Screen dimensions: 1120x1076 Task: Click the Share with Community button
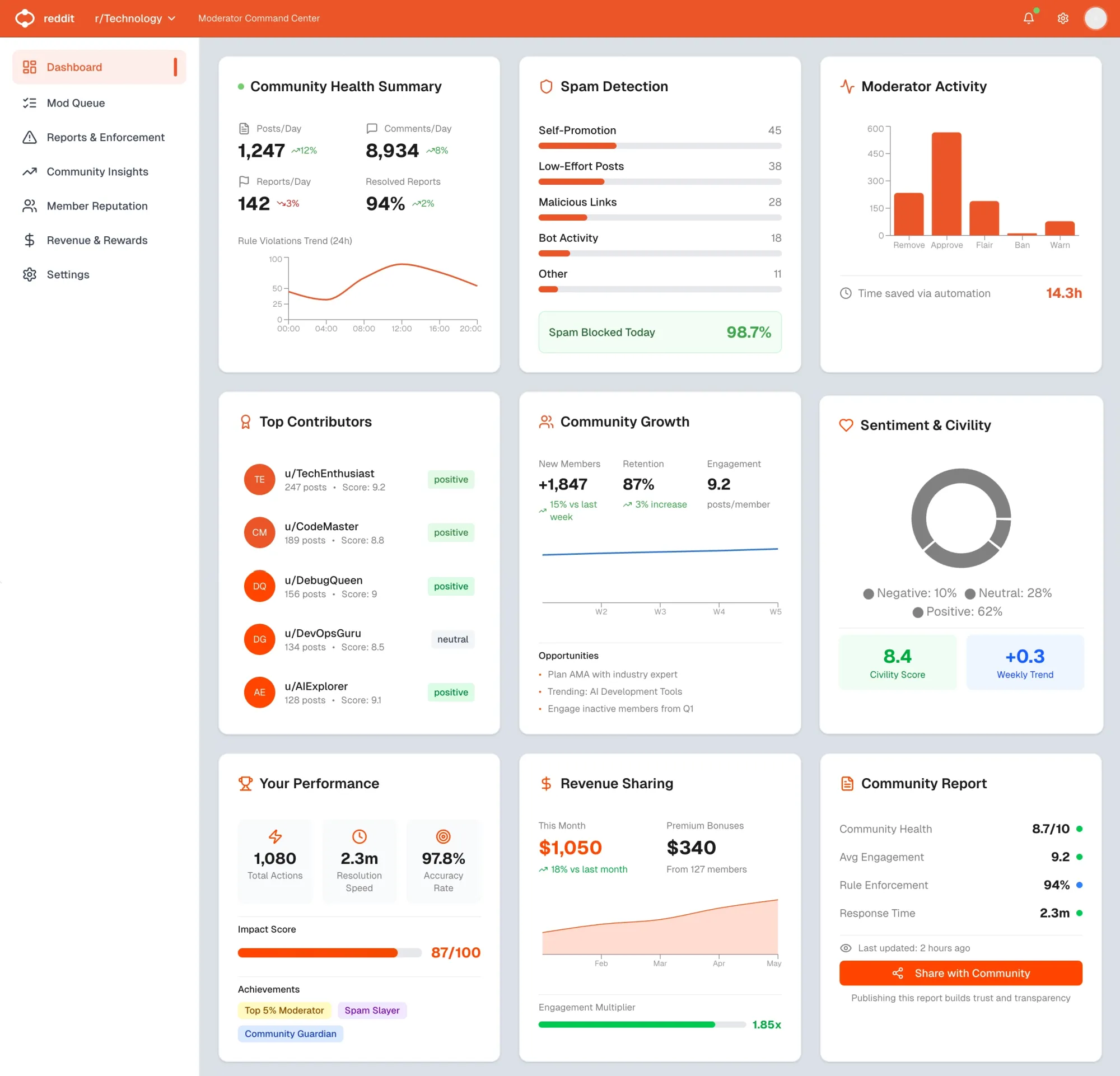[960, 973]
